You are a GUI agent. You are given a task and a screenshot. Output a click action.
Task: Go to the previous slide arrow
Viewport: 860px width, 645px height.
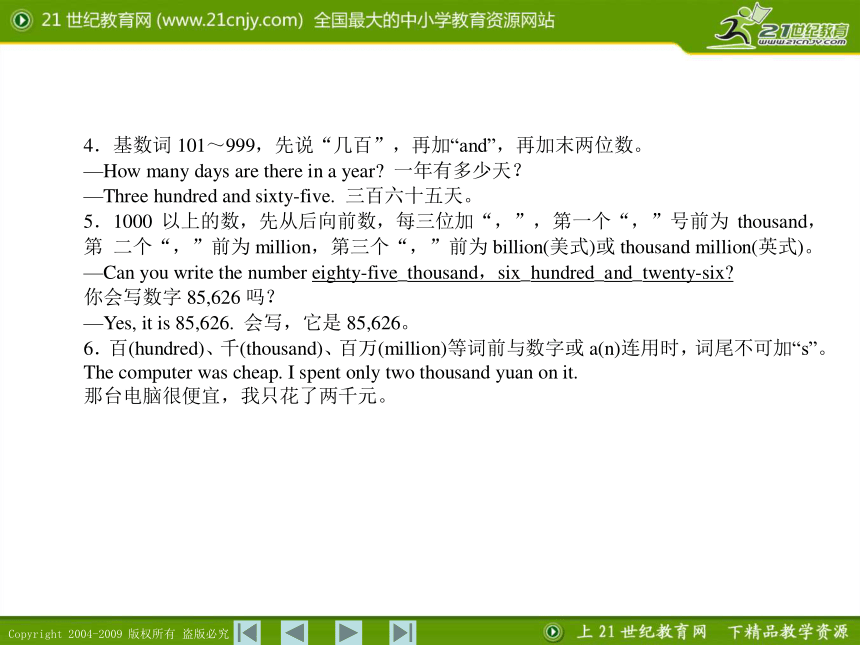pyautogui.click(x=295, y=632)
